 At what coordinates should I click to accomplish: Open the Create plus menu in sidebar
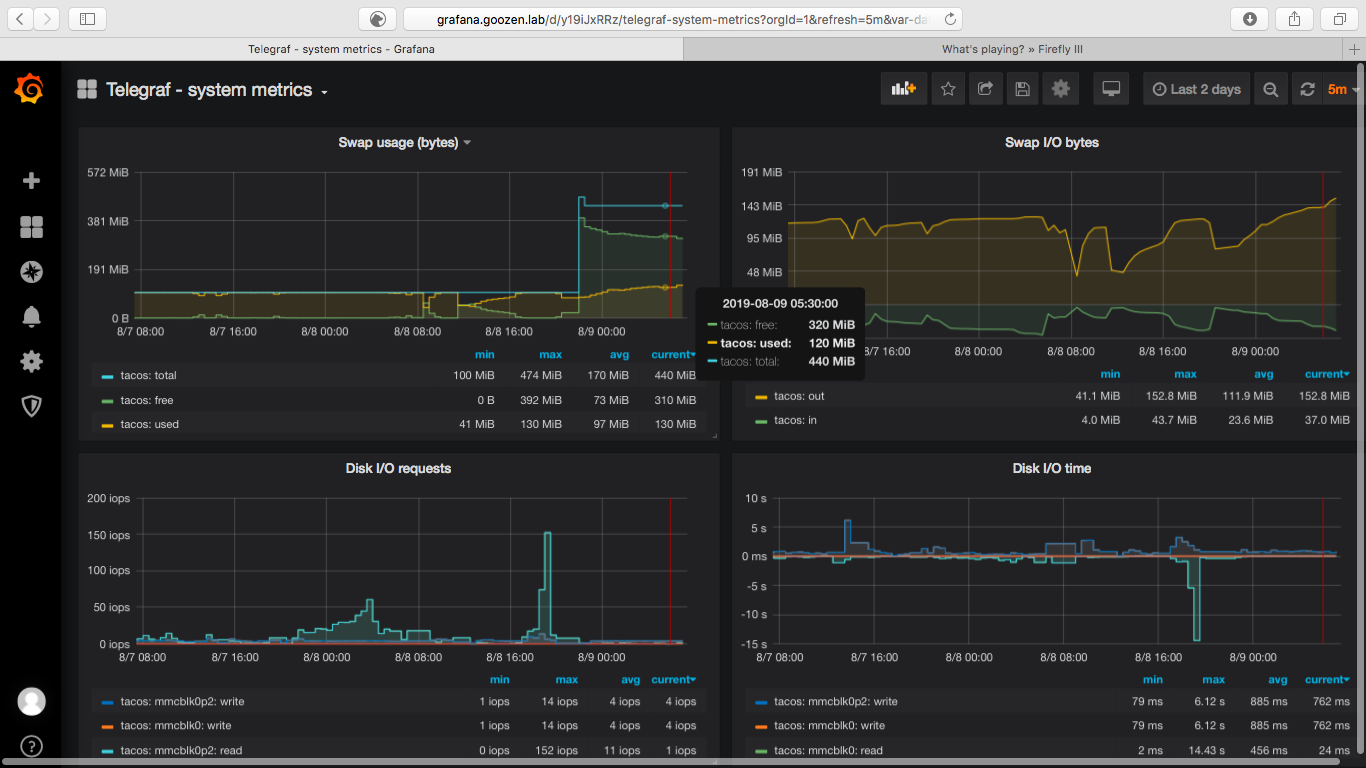tap(31, 180)
